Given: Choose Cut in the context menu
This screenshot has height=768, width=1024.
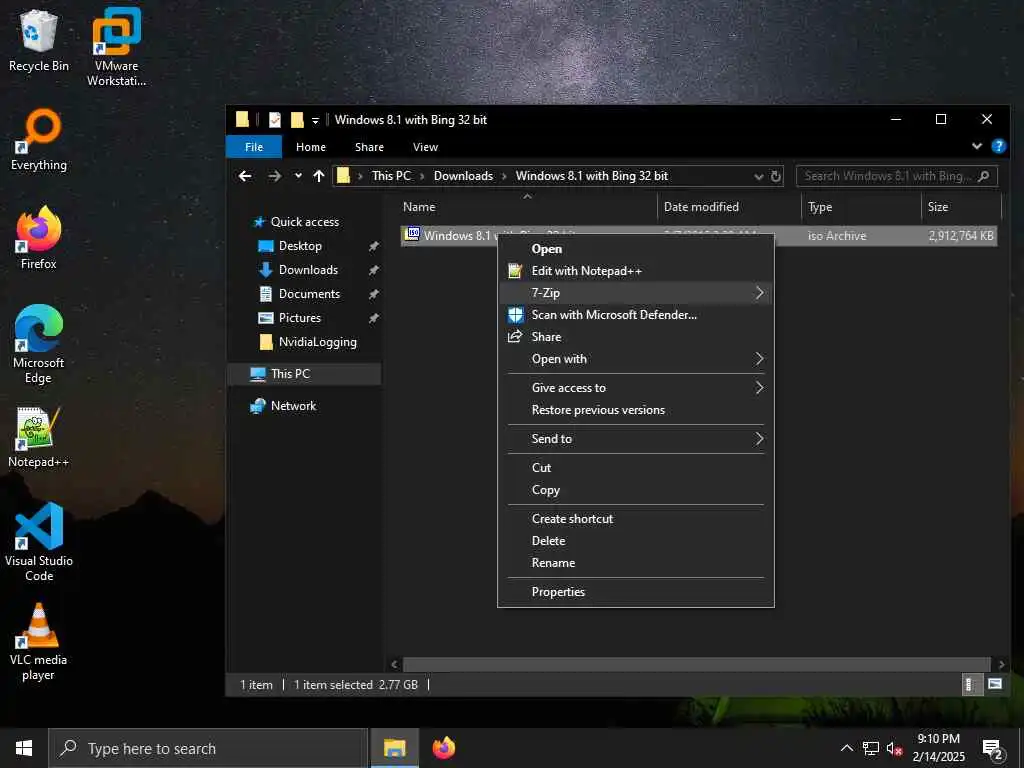Looking at the screenshot, I should 635,468.
